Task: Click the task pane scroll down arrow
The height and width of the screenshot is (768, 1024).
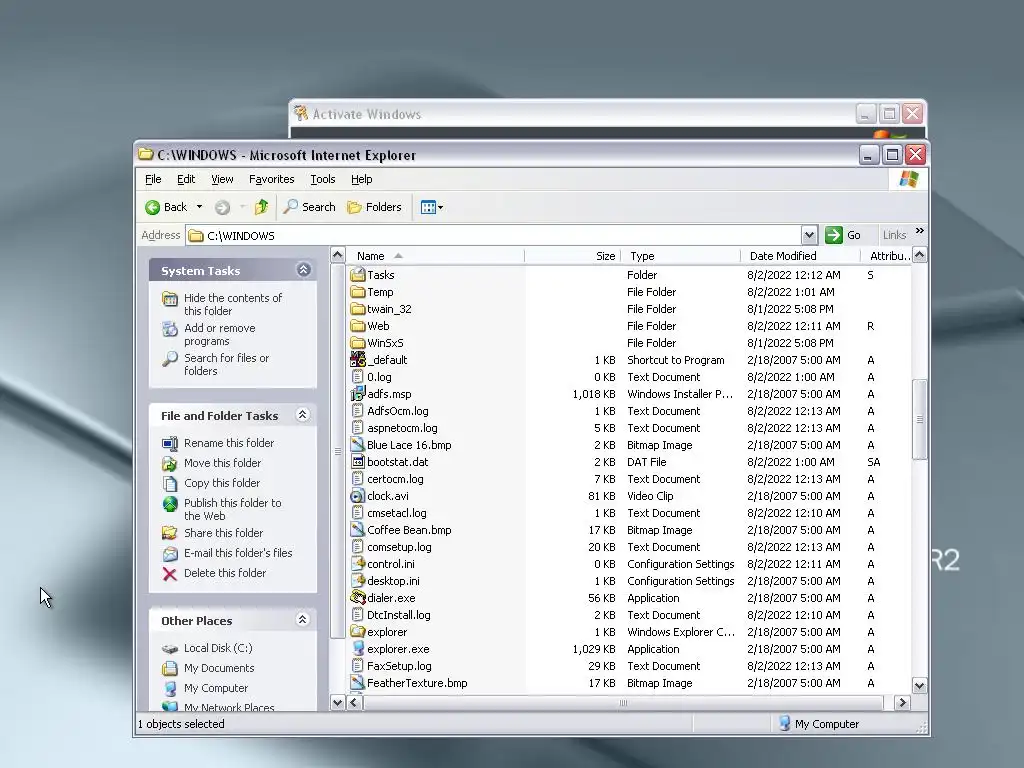Action: [338, 703]
